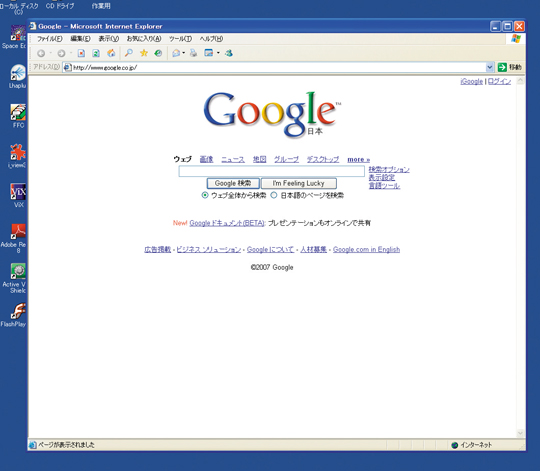Click the page scrollbar down arrow
The image size is (540, 471).
[x=520, y=433]
